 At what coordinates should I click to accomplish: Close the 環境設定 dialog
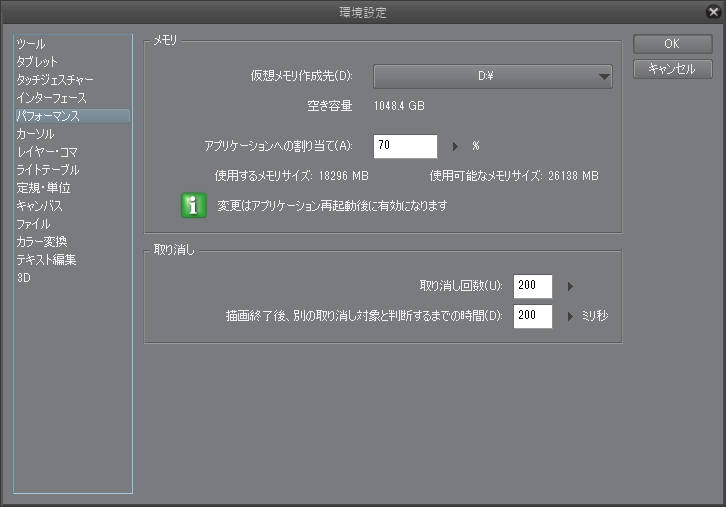[713, 12]
